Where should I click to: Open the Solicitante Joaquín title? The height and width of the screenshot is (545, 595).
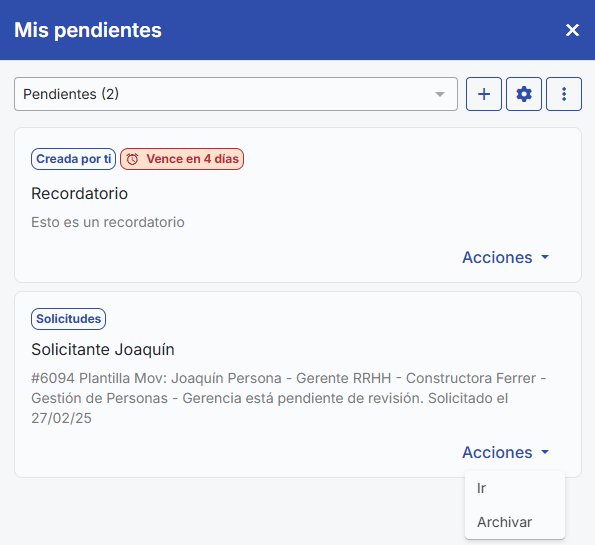coord(103,350)
